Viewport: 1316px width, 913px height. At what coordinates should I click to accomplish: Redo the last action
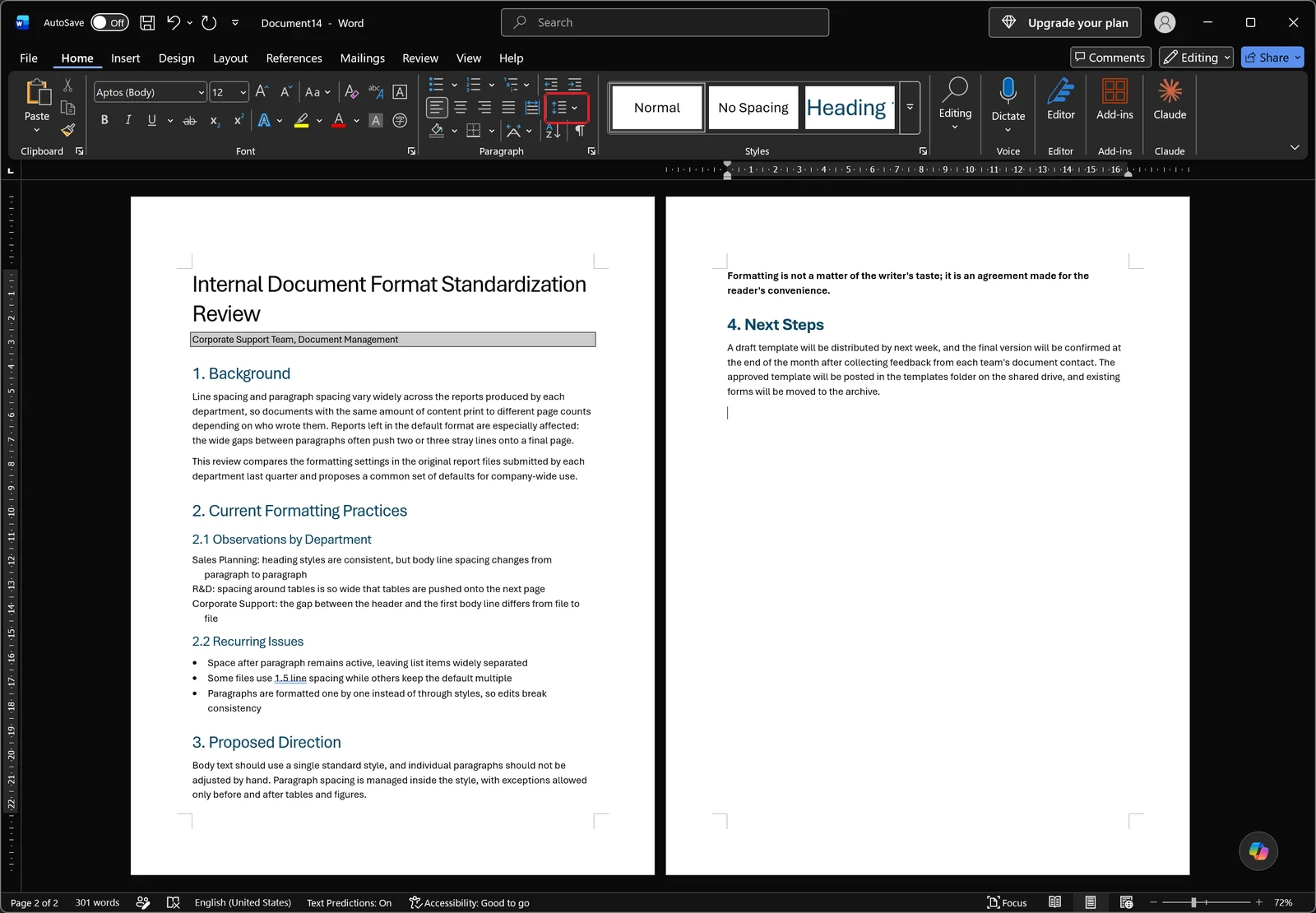(x=209, y=23)
